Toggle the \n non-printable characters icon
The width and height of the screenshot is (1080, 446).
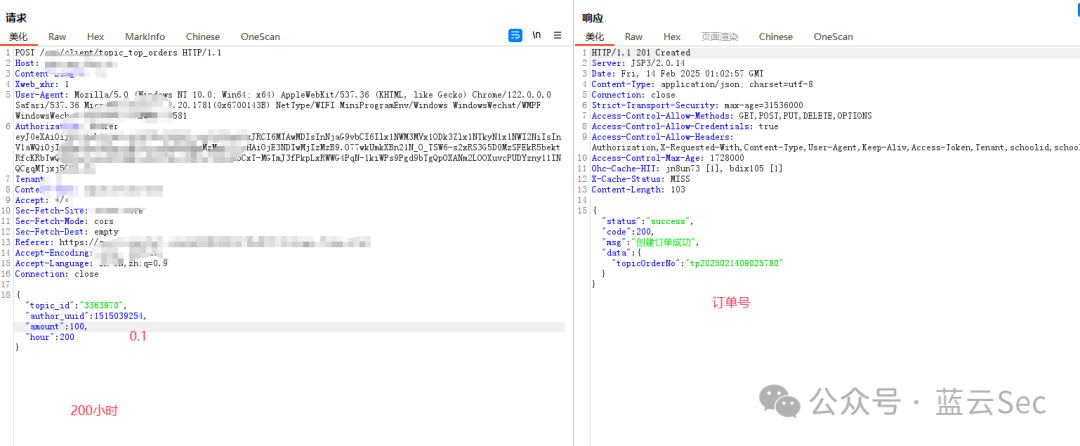coord(537,36)
